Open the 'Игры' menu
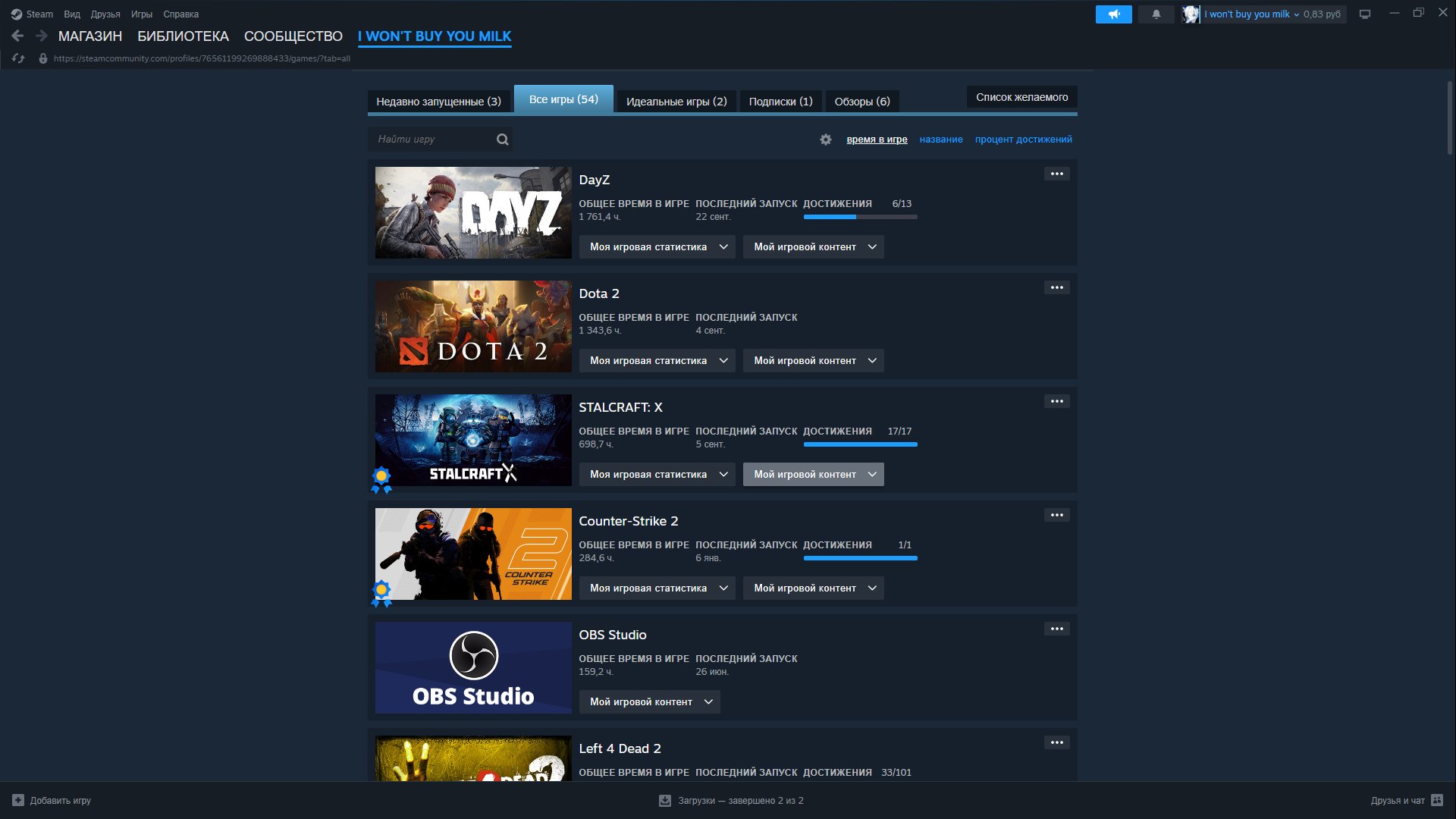The image size is (1456, 819). pyautogui.click(x=142, y=14)
